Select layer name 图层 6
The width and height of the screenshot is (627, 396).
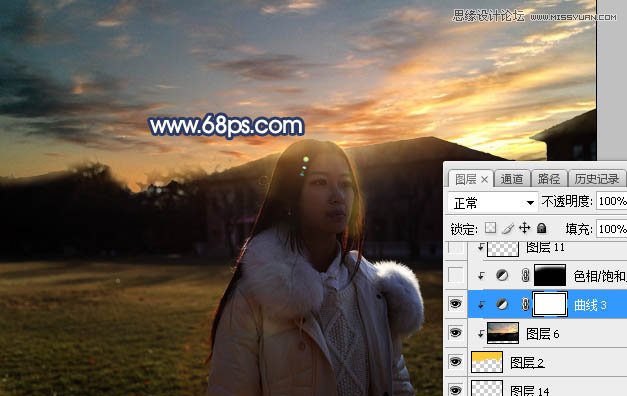[x=542, y=334]
